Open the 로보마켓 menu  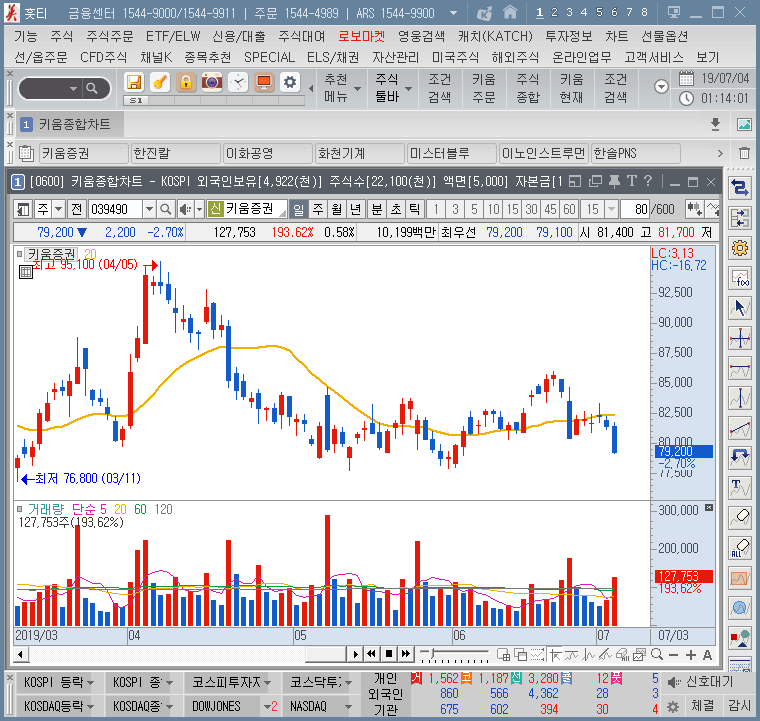(x=362, y=36)
